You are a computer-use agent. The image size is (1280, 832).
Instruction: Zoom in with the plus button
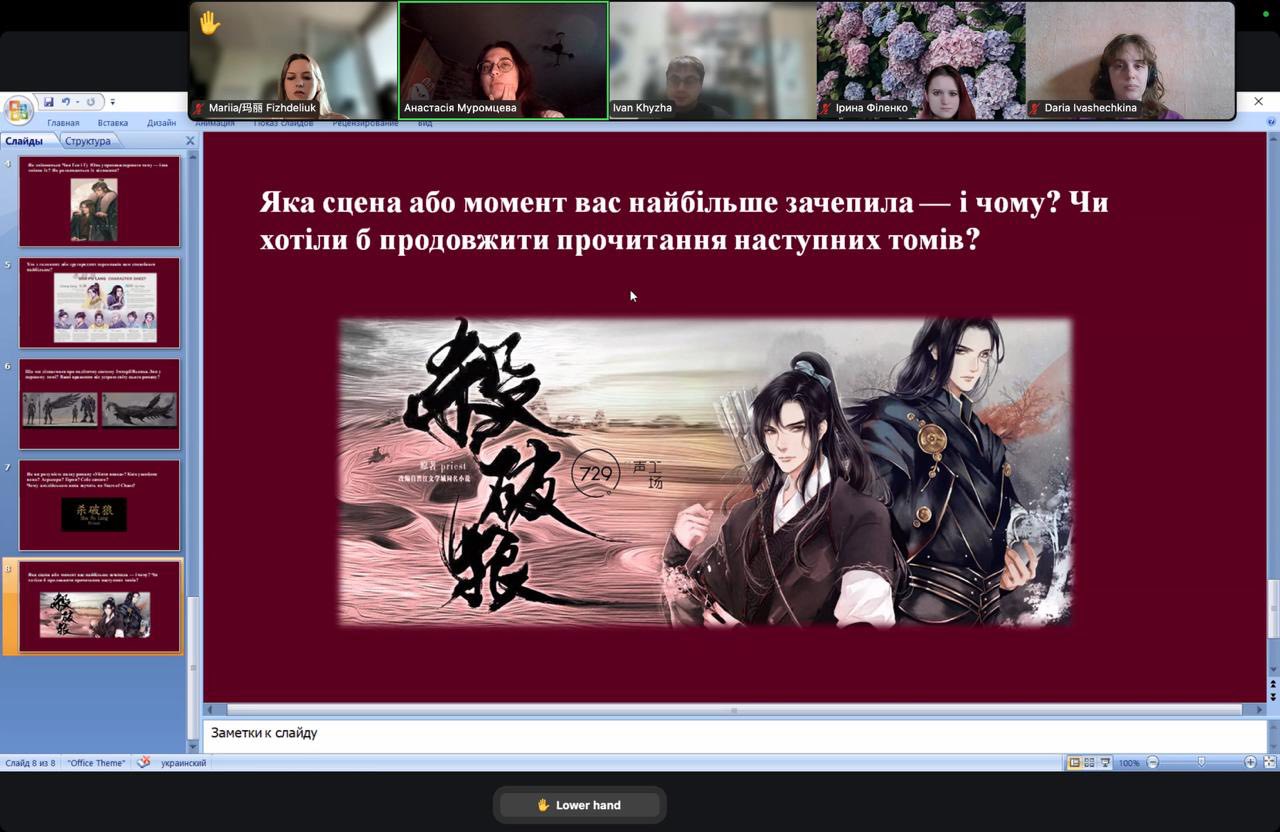coord(1250,762)
